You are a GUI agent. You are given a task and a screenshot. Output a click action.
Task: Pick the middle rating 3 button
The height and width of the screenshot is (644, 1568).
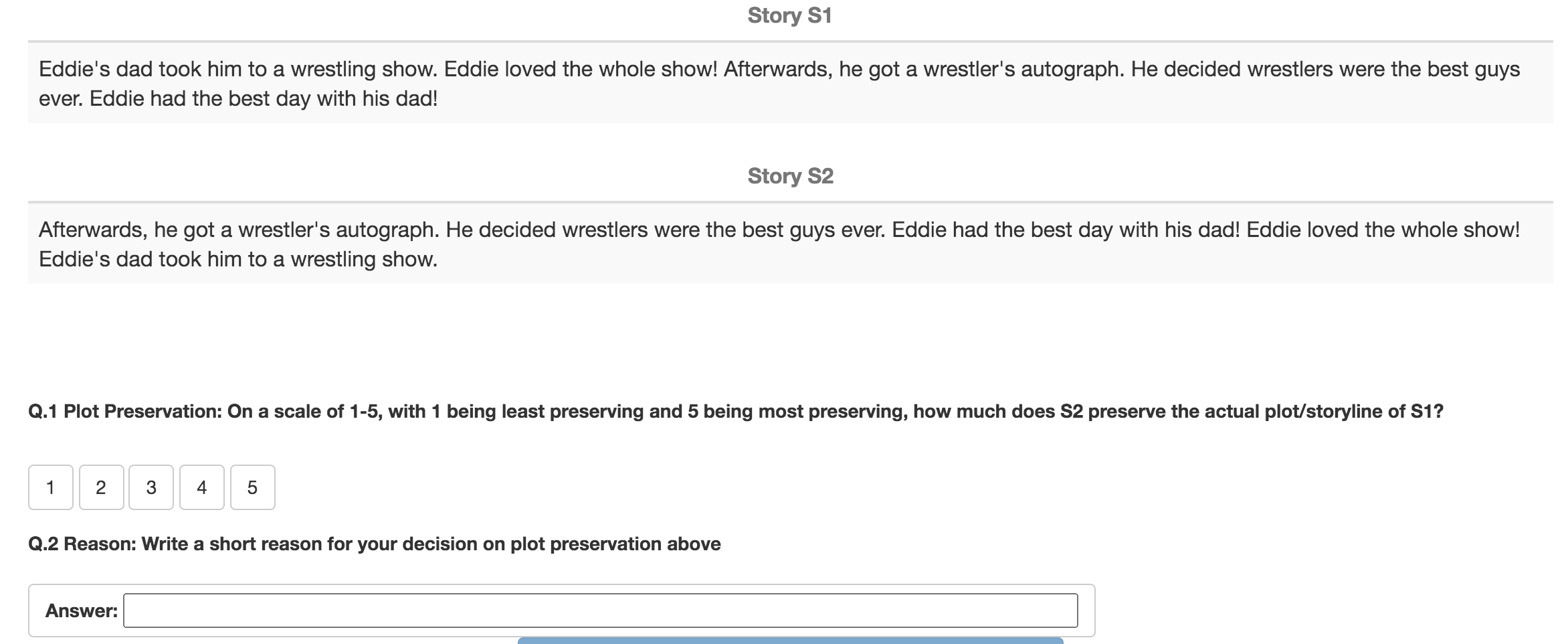coord(151,487)
